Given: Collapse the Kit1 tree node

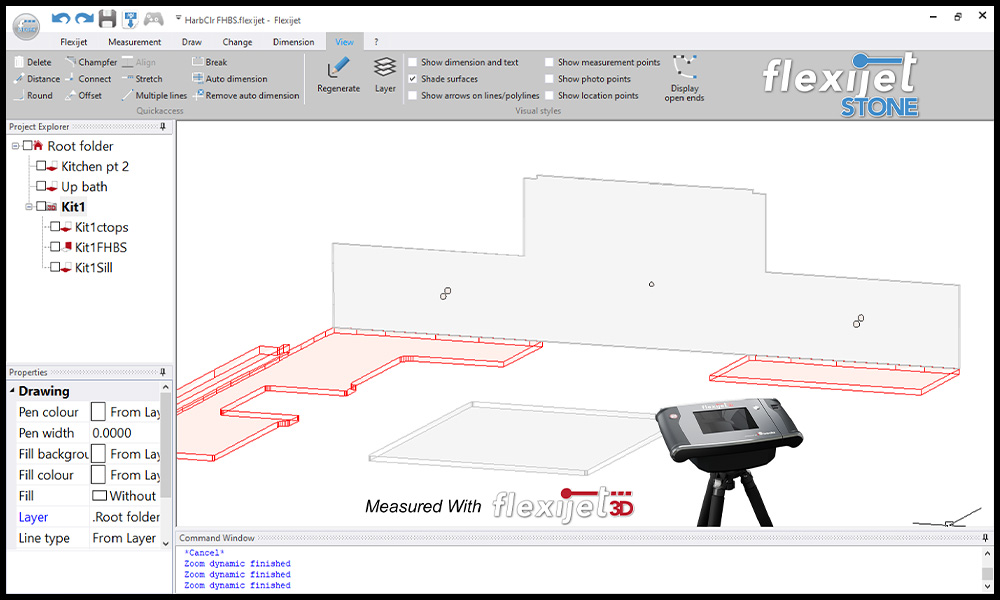Looking at the screenshot, I should [30, 207].
